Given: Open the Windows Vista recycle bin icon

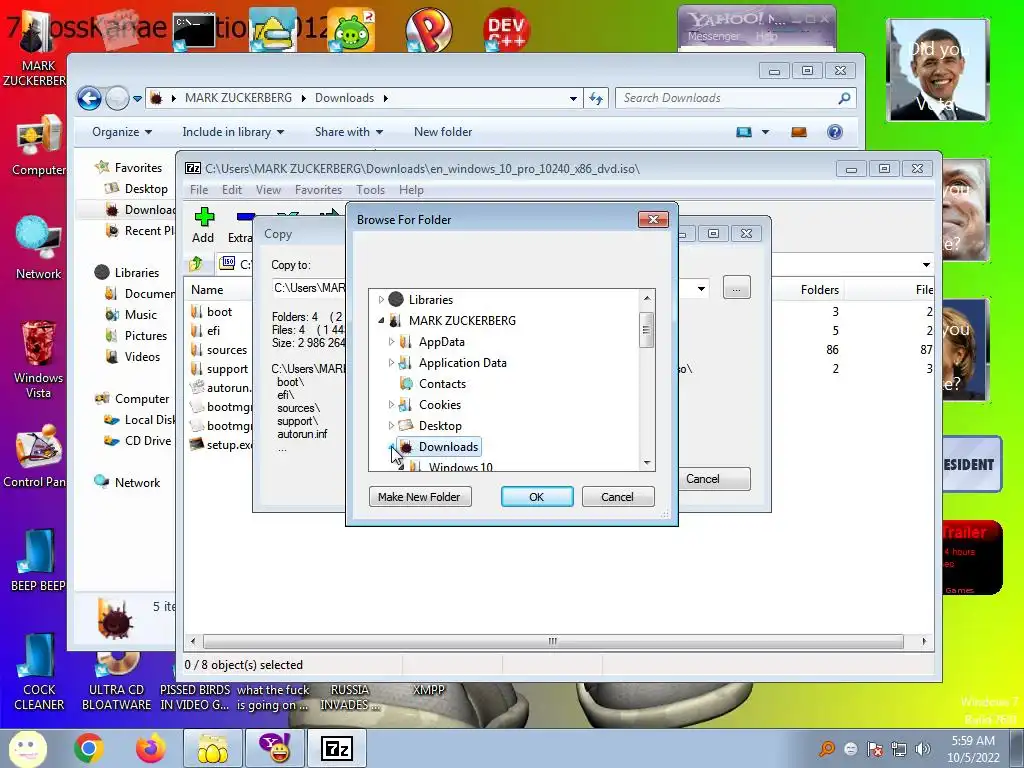Looking at the screenshot, I should click(x=39, y=359).
